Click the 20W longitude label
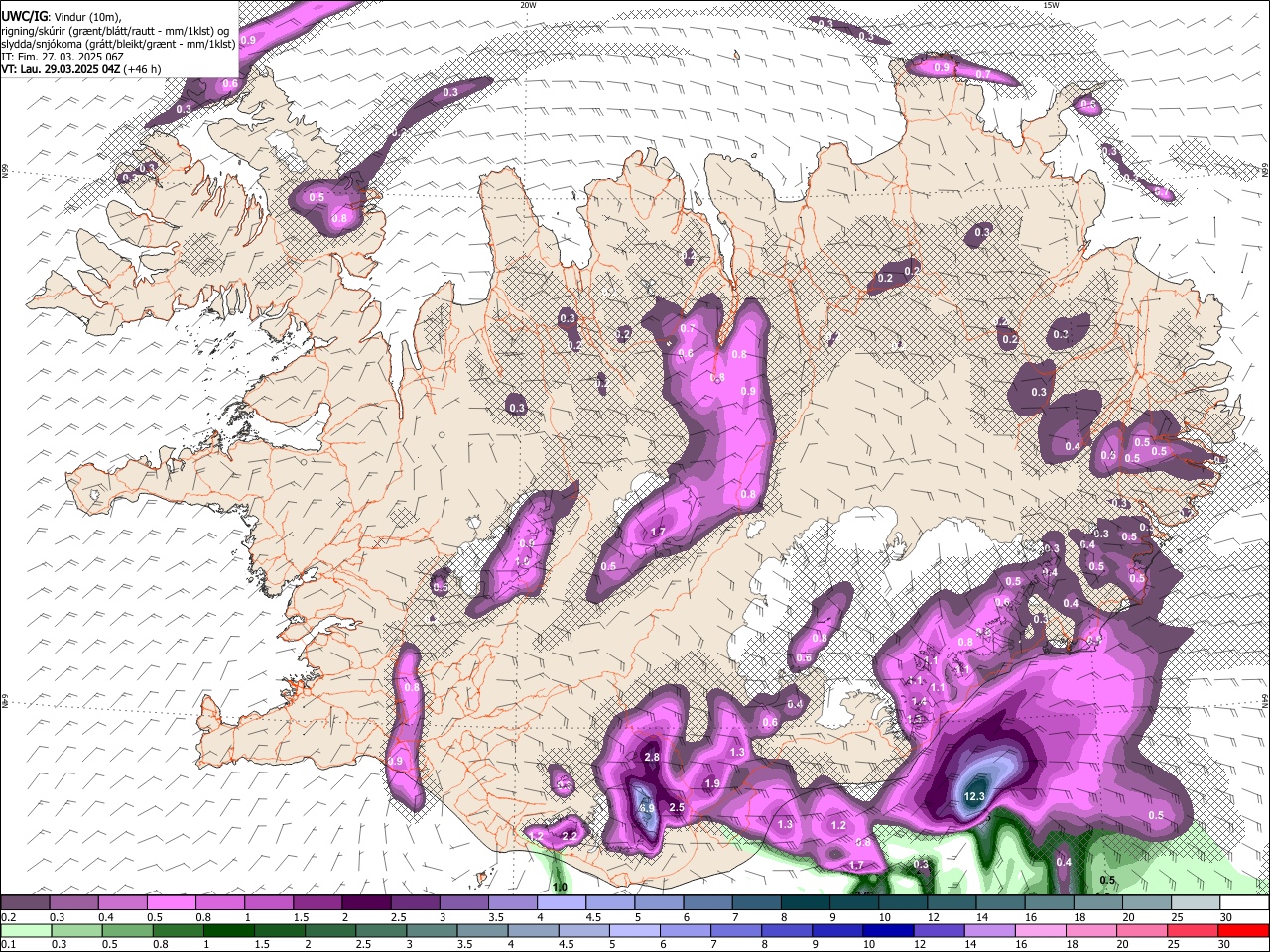1270x952 pixels. (528, 5)
